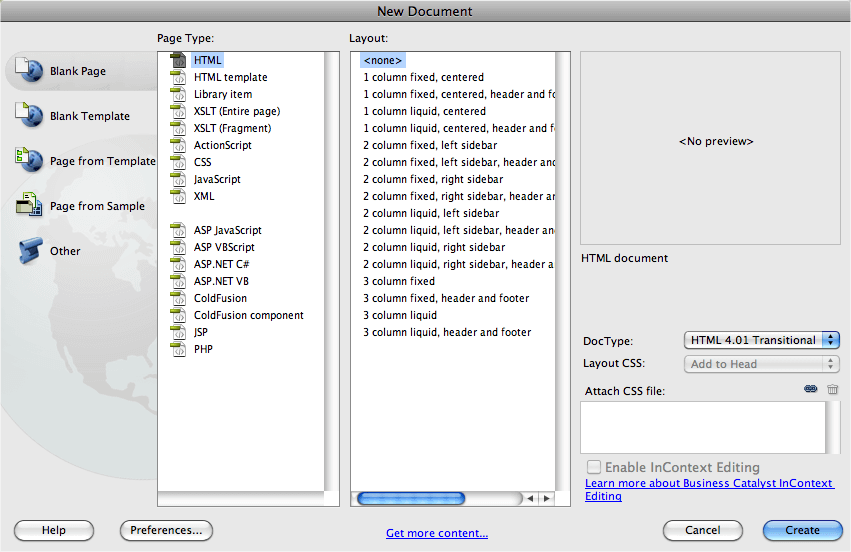Open the Preferences... dialog button
The width and height of the screenshot is (851, 552).
[x=166, y=530]
